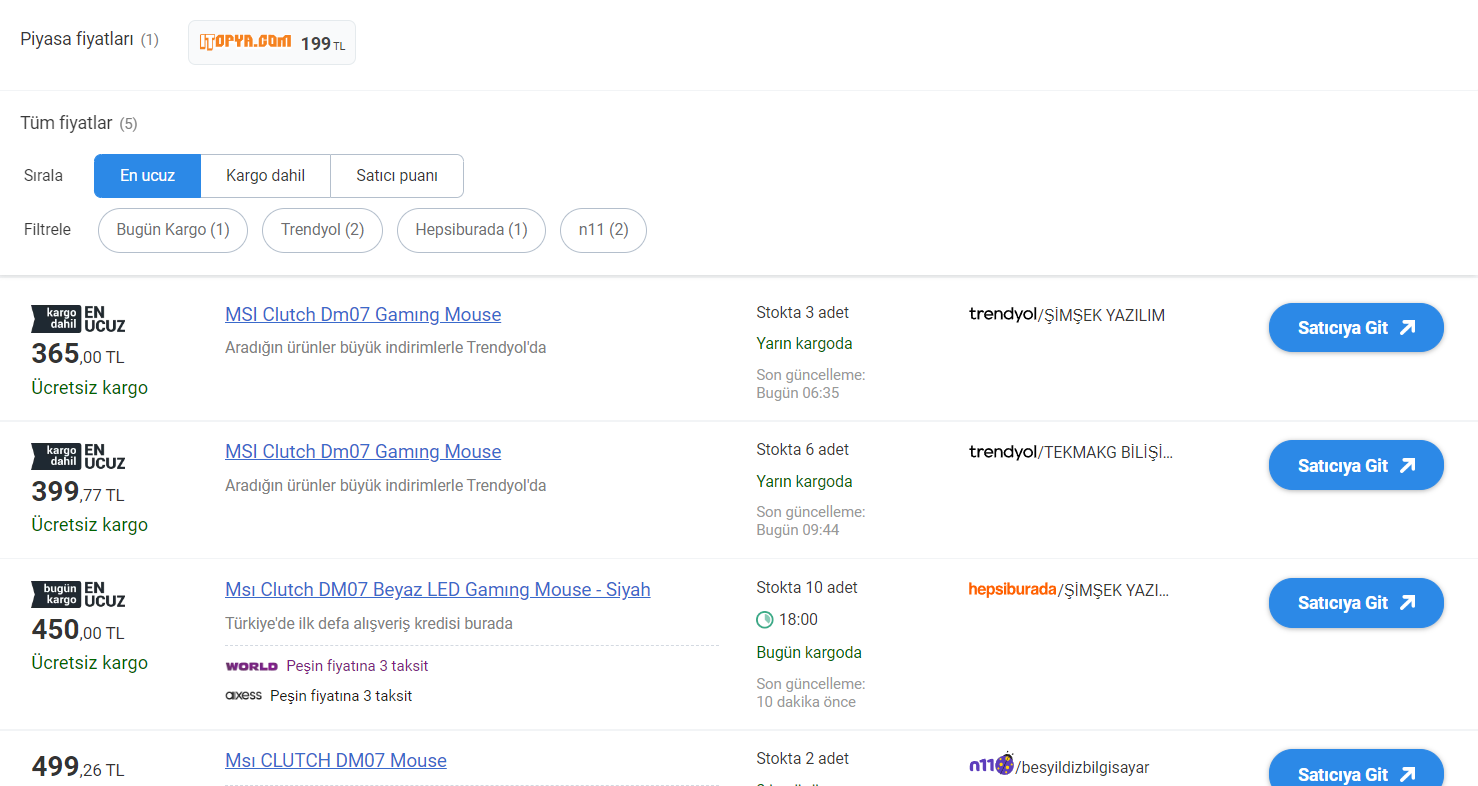Go to seller for 499,26 TL offer
The height and width of the screenshot is (786, 1478).
point(1356,768)
